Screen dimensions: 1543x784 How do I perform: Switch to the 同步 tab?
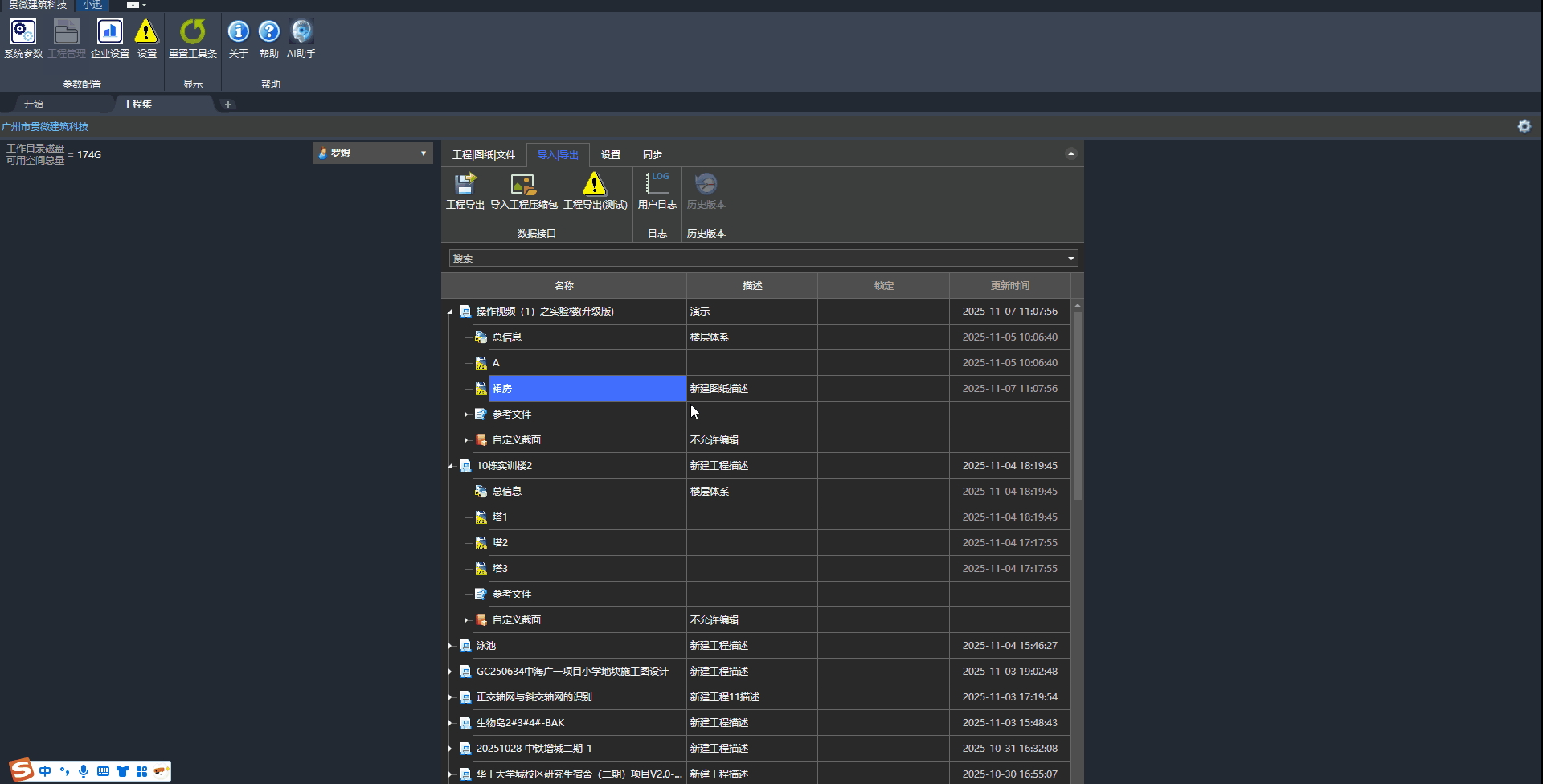coord(652,155)
